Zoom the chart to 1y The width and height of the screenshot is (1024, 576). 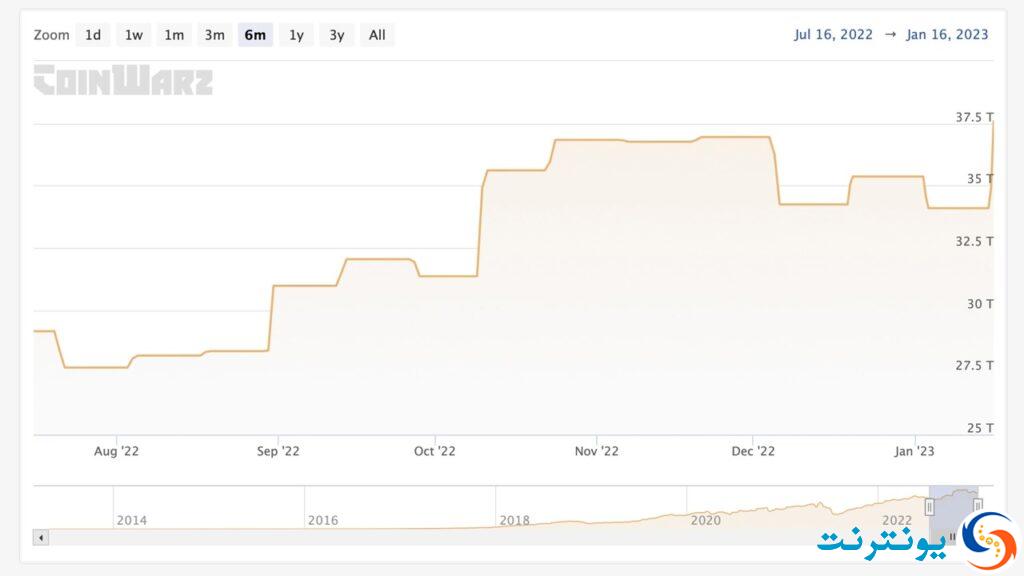click(296, 35)
